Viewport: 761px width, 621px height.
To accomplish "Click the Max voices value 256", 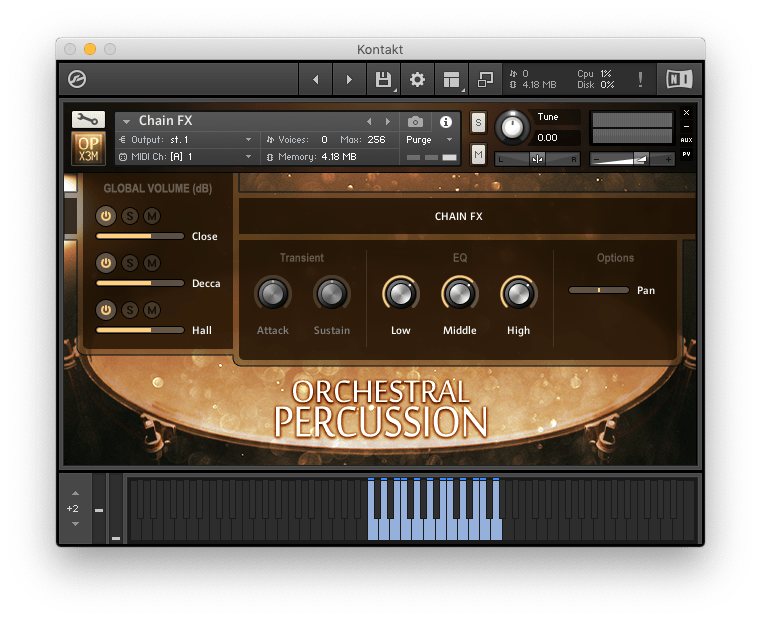I will tap(376, 140).
